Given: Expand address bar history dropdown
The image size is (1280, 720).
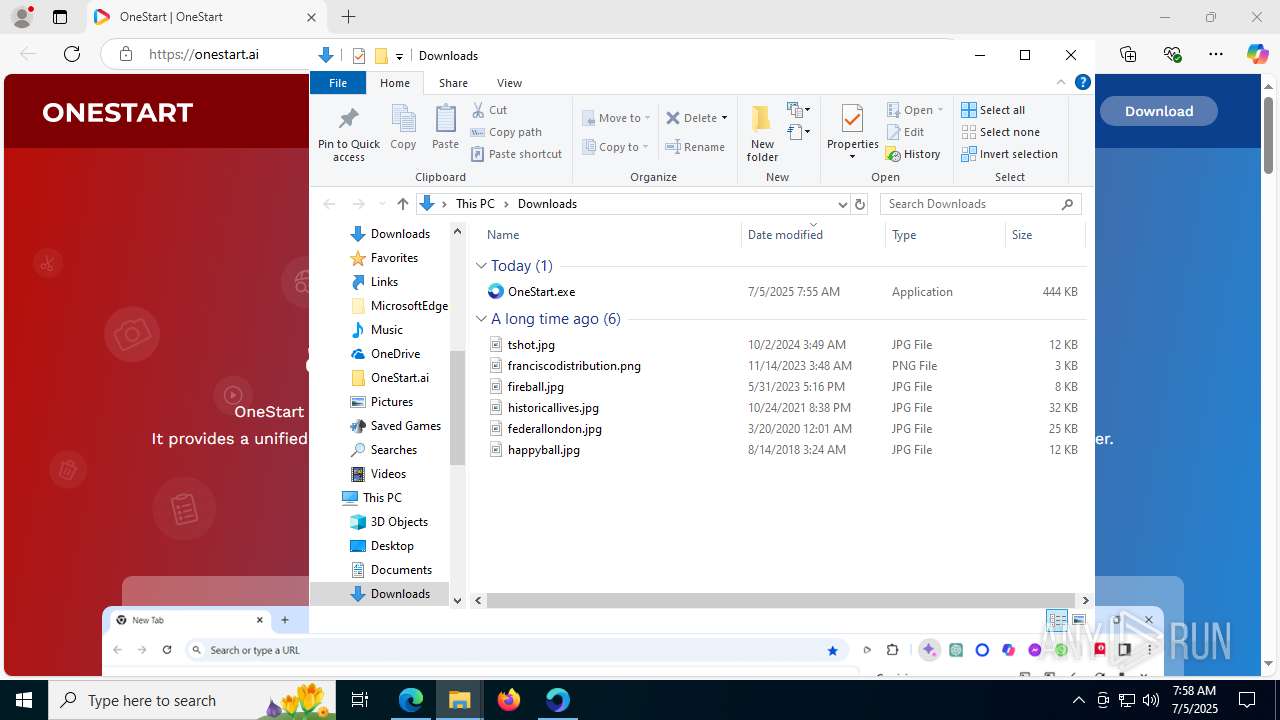Looking at the screenshot, I should [x=841, y=204].
